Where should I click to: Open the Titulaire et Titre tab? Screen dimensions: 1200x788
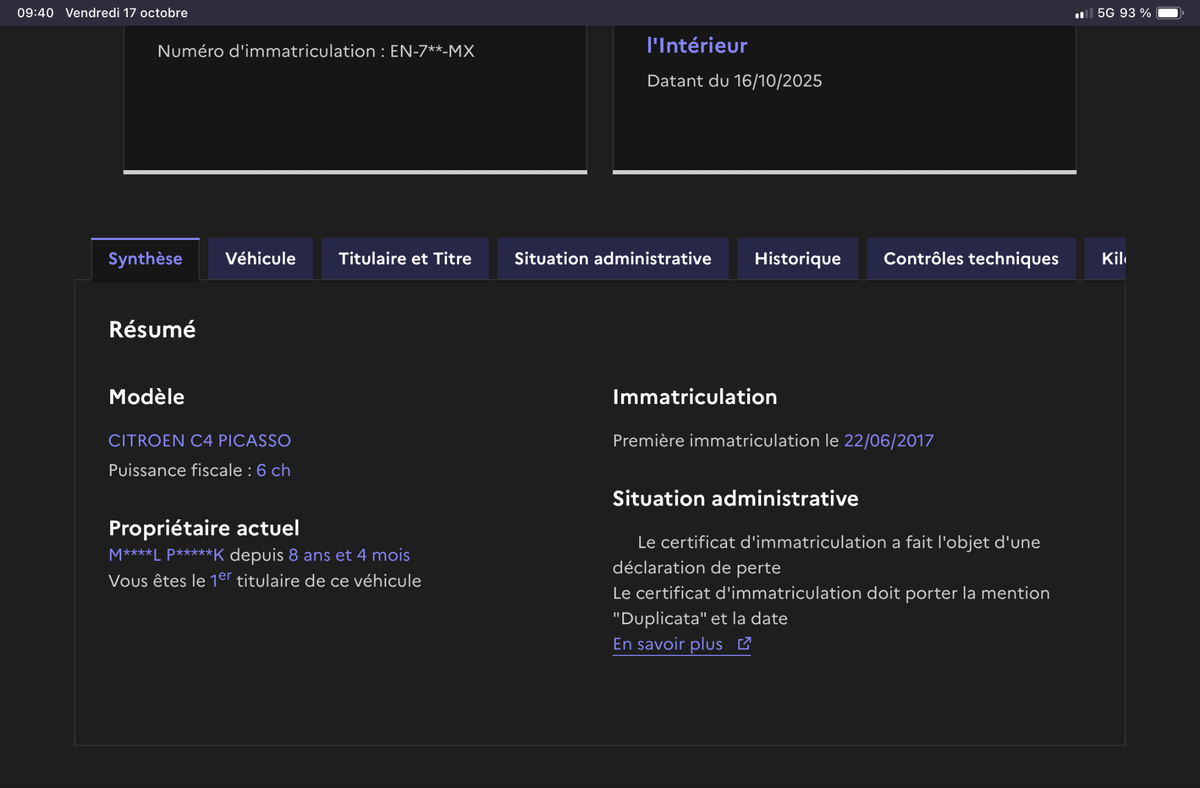click(x=405, y=259)
